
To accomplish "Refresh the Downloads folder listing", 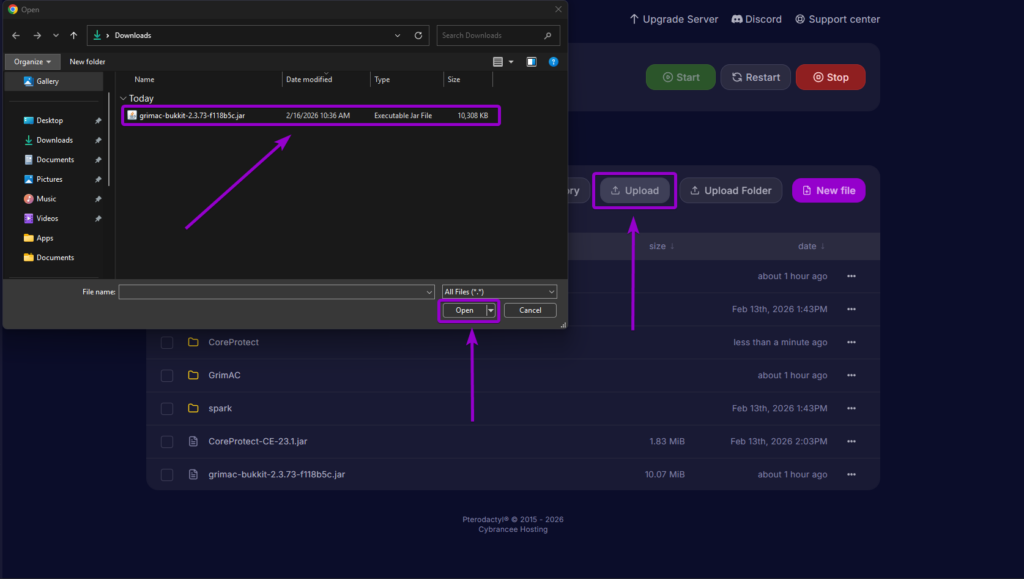I will coord(418,35).
